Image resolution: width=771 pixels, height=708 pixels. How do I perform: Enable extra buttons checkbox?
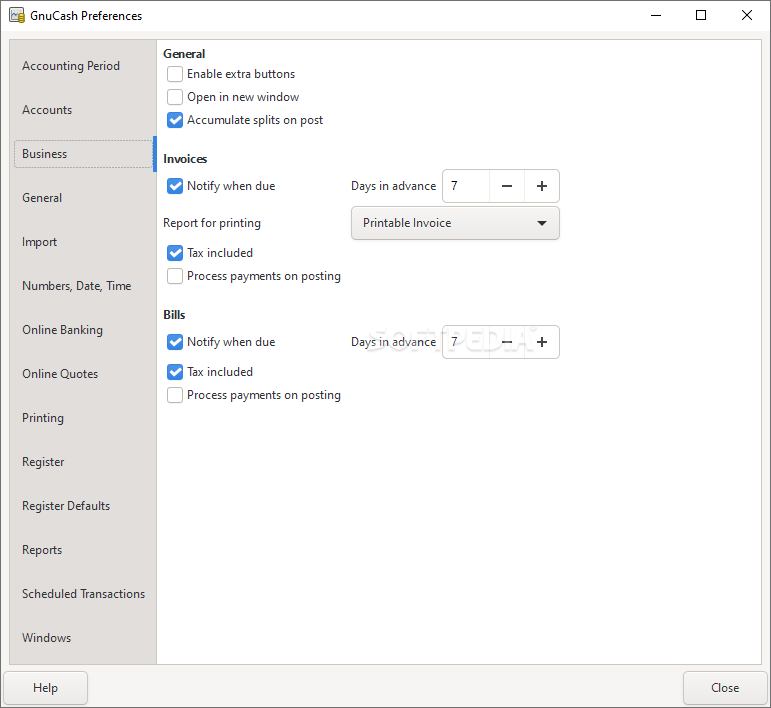click(175, 74)
